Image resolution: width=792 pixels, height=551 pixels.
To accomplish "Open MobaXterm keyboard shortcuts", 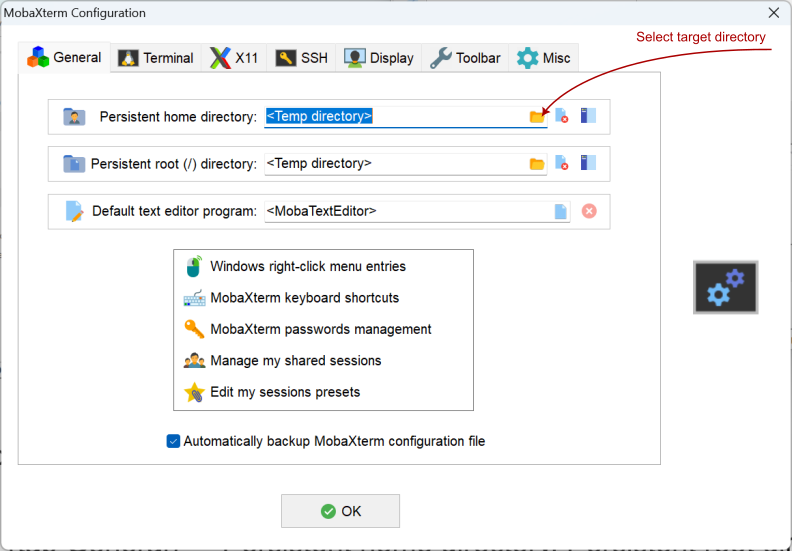I will point(305,298).
